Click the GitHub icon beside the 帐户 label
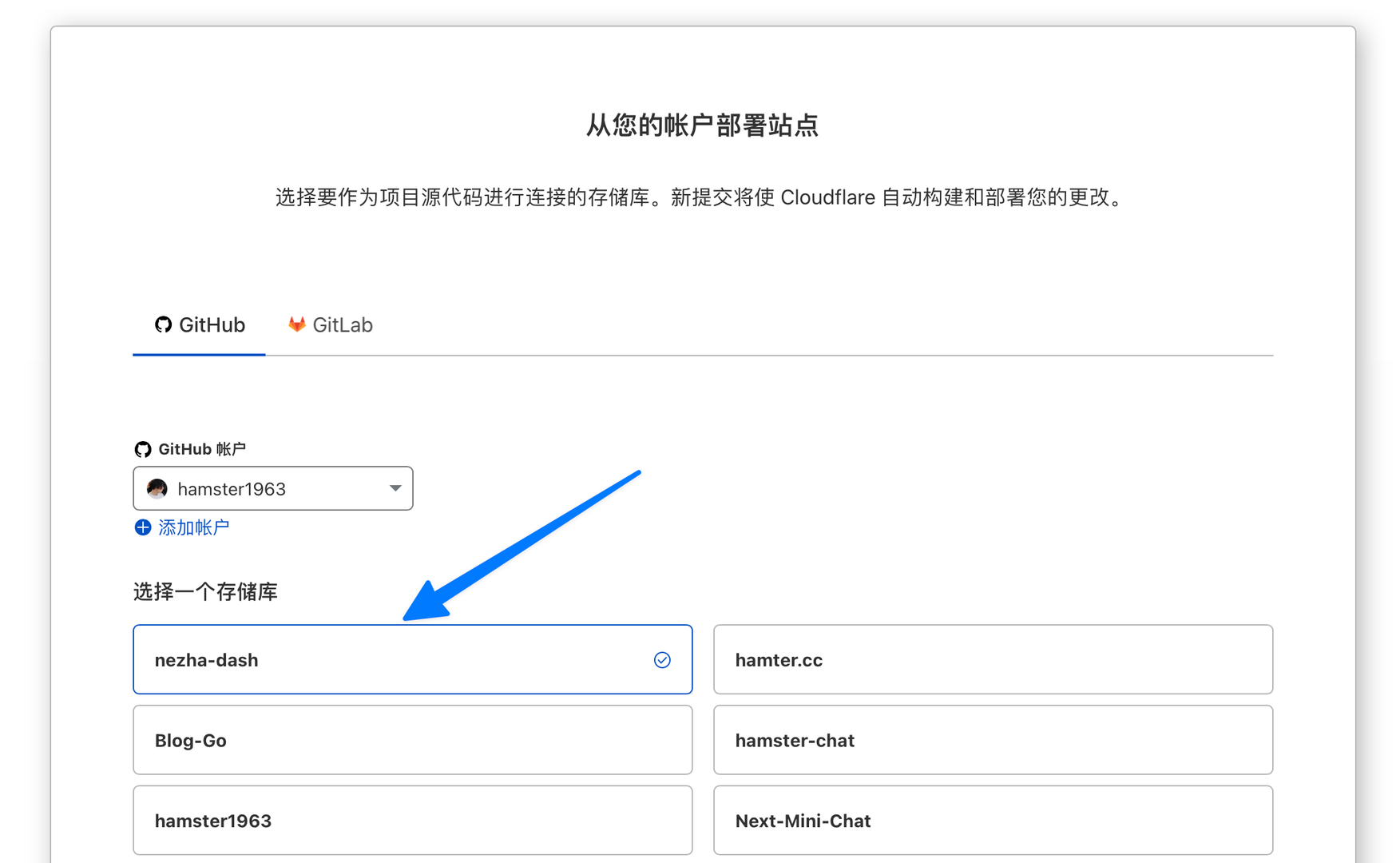 pyautogui.click(x=143, y=449)
